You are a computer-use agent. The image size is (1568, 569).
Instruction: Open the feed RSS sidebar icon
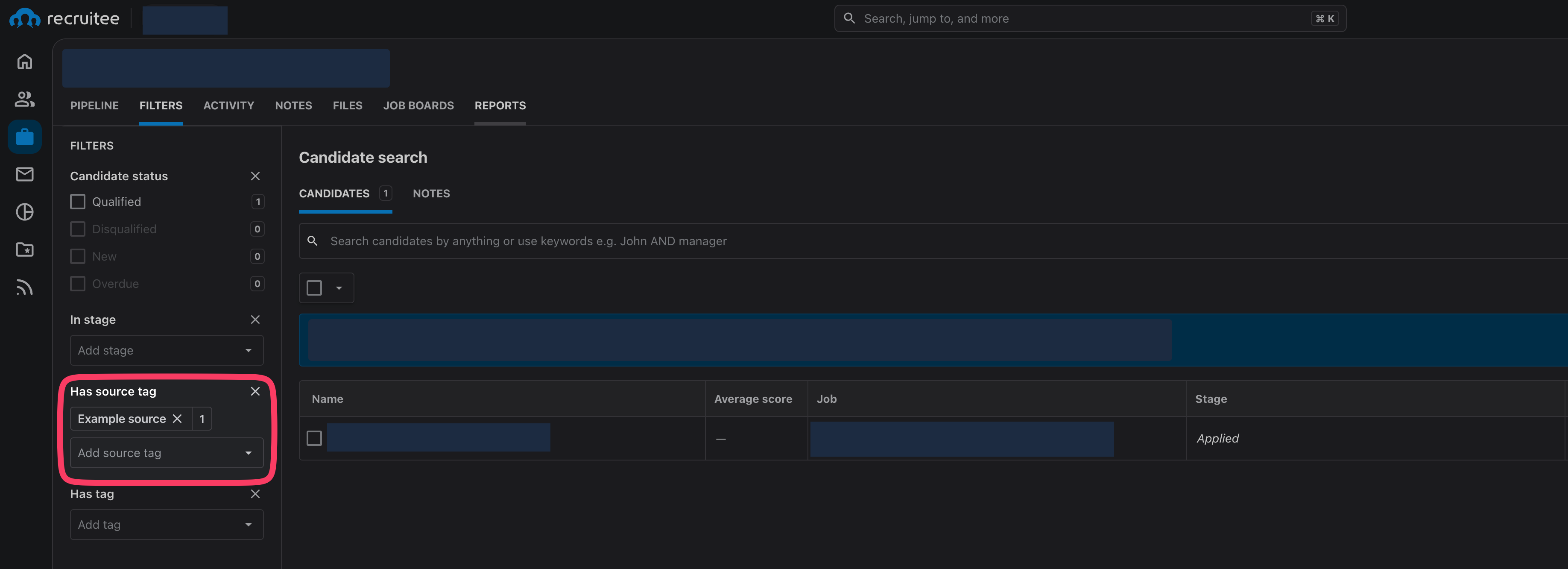pyautogui.click(x=24, y=287)
